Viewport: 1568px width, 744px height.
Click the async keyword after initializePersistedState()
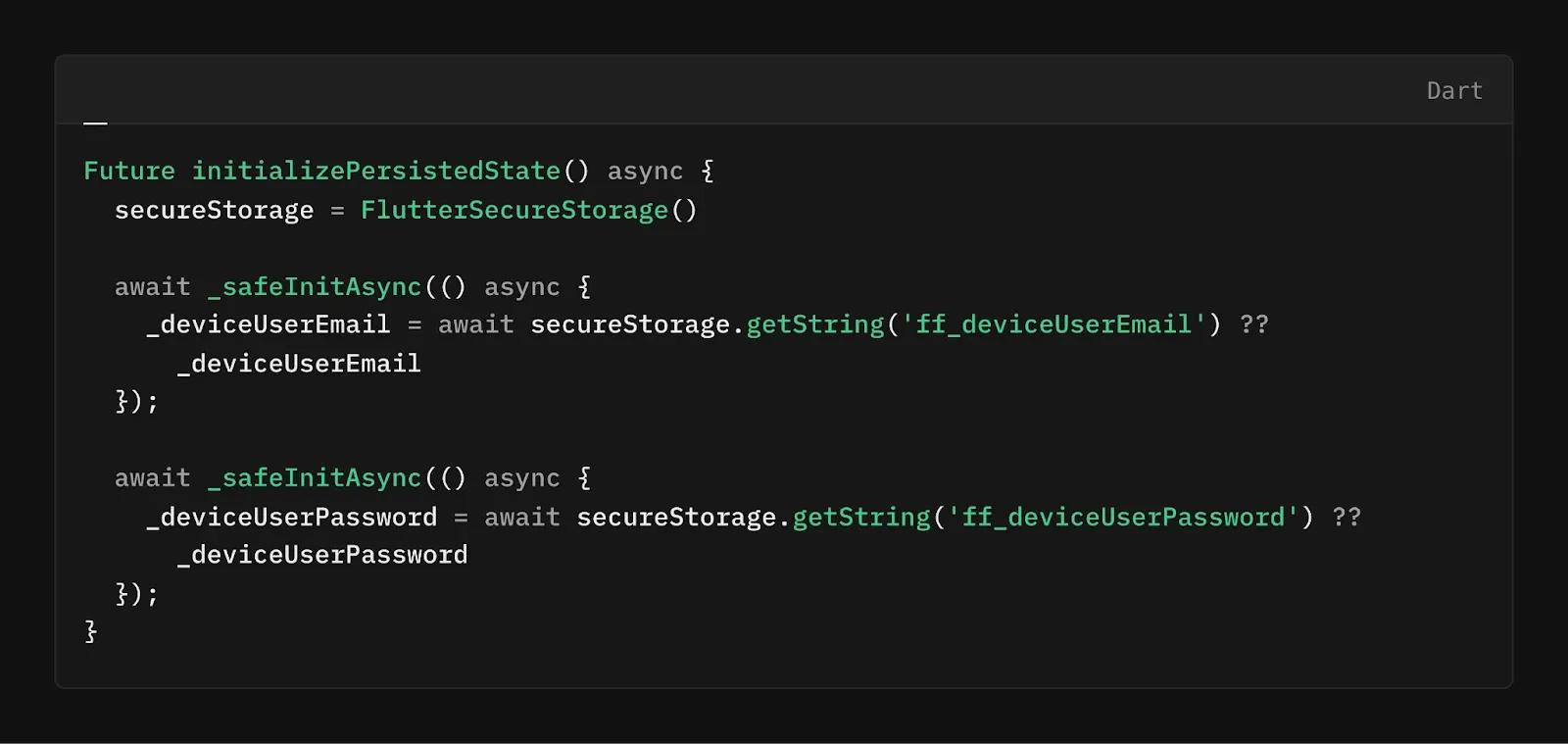645,171
